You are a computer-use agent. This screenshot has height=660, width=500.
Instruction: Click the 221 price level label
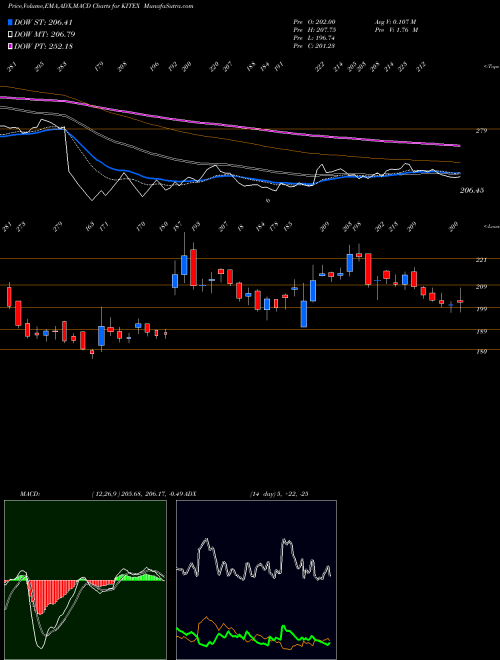(x=481, y=260)
